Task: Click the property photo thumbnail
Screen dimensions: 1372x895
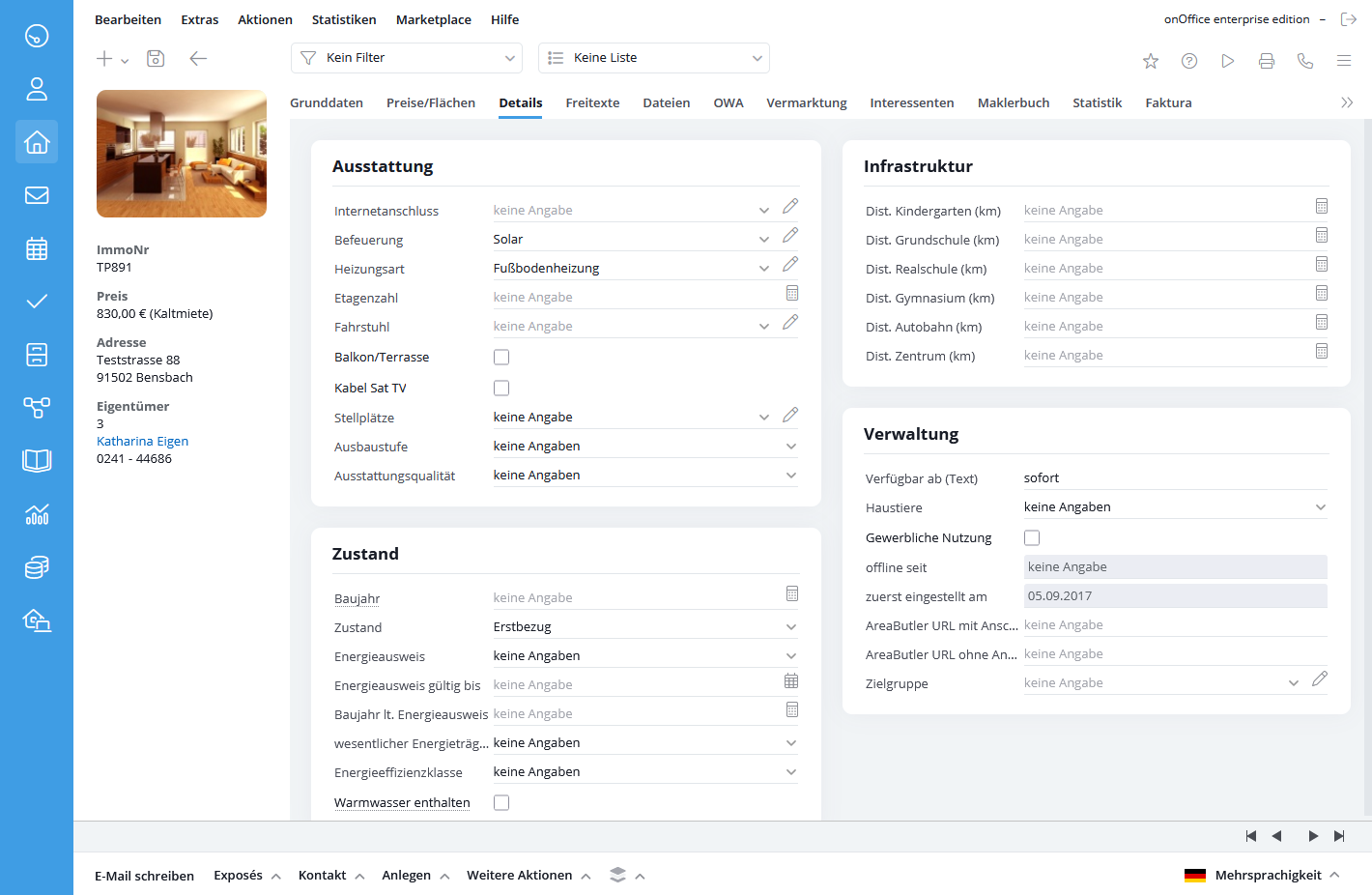Action: (182, 154)
